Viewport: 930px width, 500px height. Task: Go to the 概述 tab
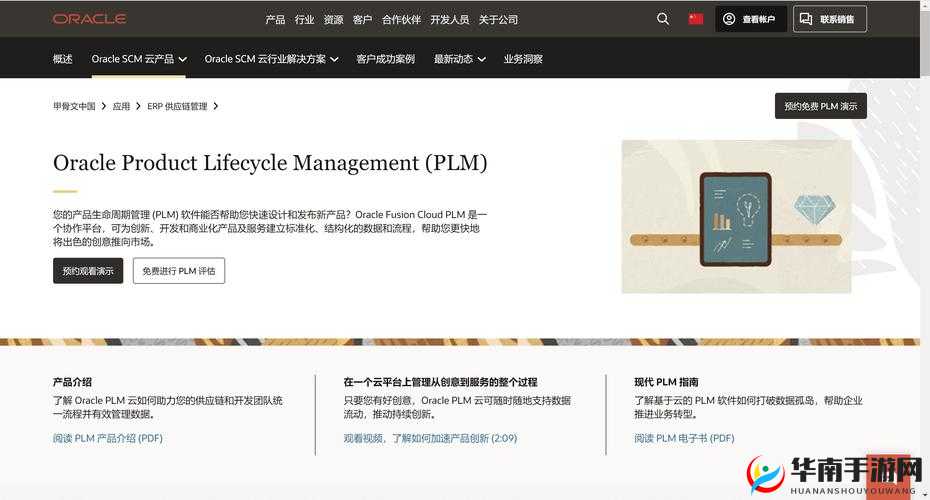tap(62, 59)
